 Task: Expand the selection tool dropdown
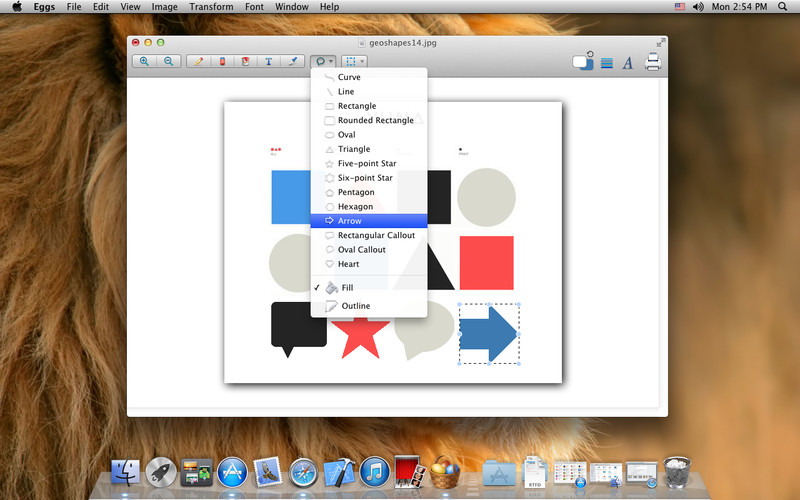(x=353, y=61)
